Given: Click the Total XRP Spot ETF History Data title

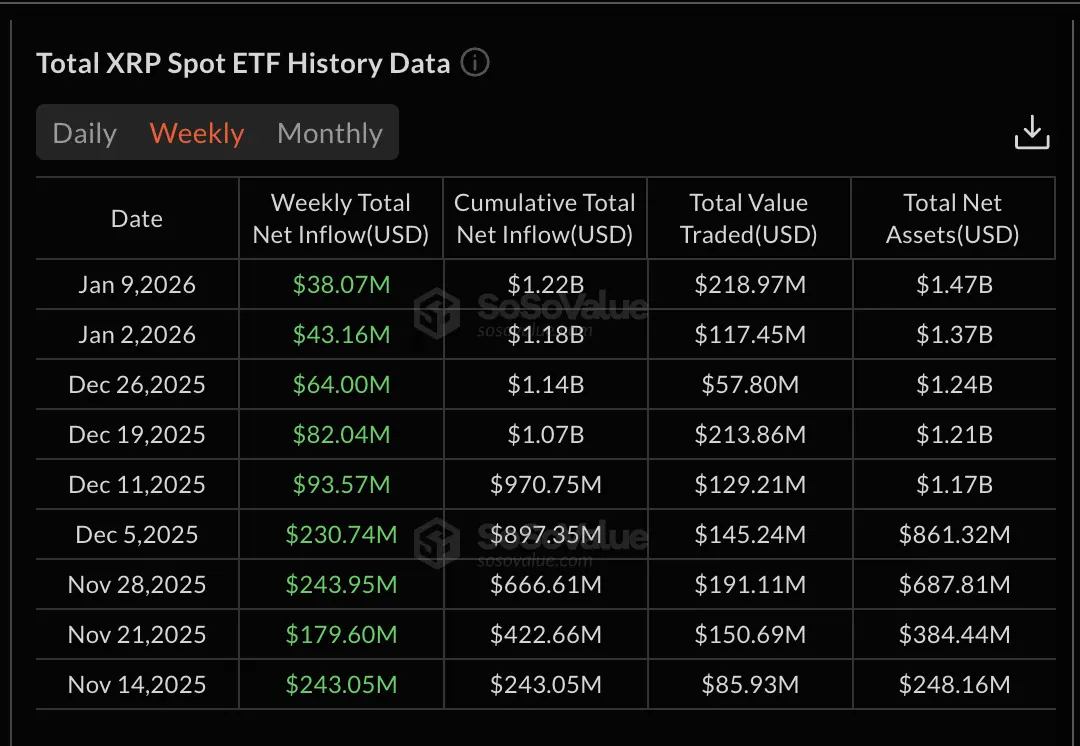Looking at the screenshot, I should click(242, 63).
